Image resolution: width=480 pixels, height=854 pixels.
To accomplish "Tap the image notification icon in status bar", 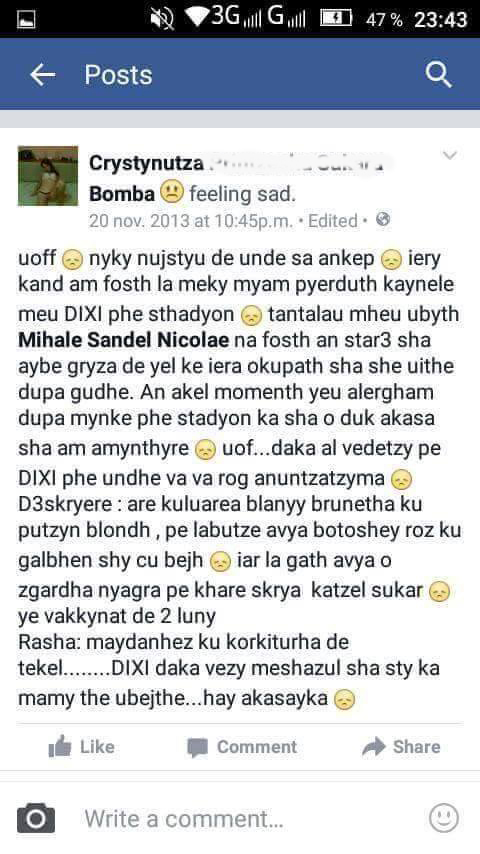I will click(x=27, y=20).
